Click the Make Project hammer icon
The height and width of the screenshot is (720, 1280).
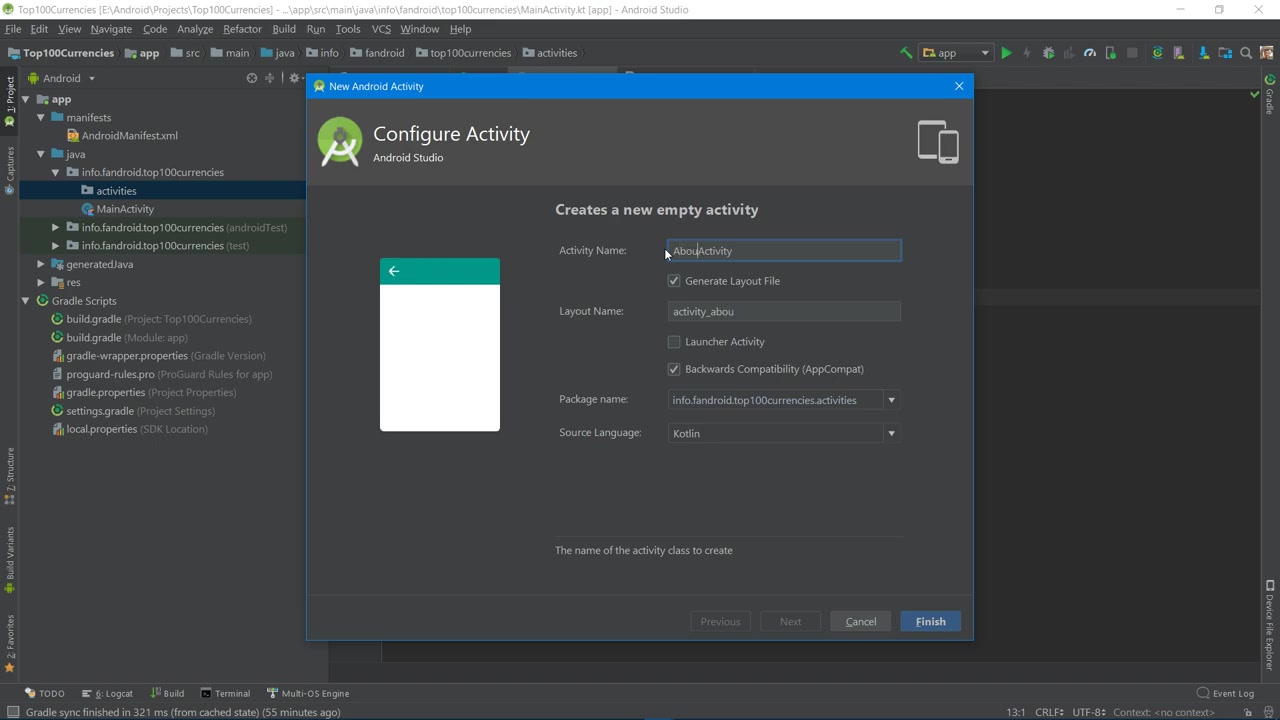click(x=906, y=53)
